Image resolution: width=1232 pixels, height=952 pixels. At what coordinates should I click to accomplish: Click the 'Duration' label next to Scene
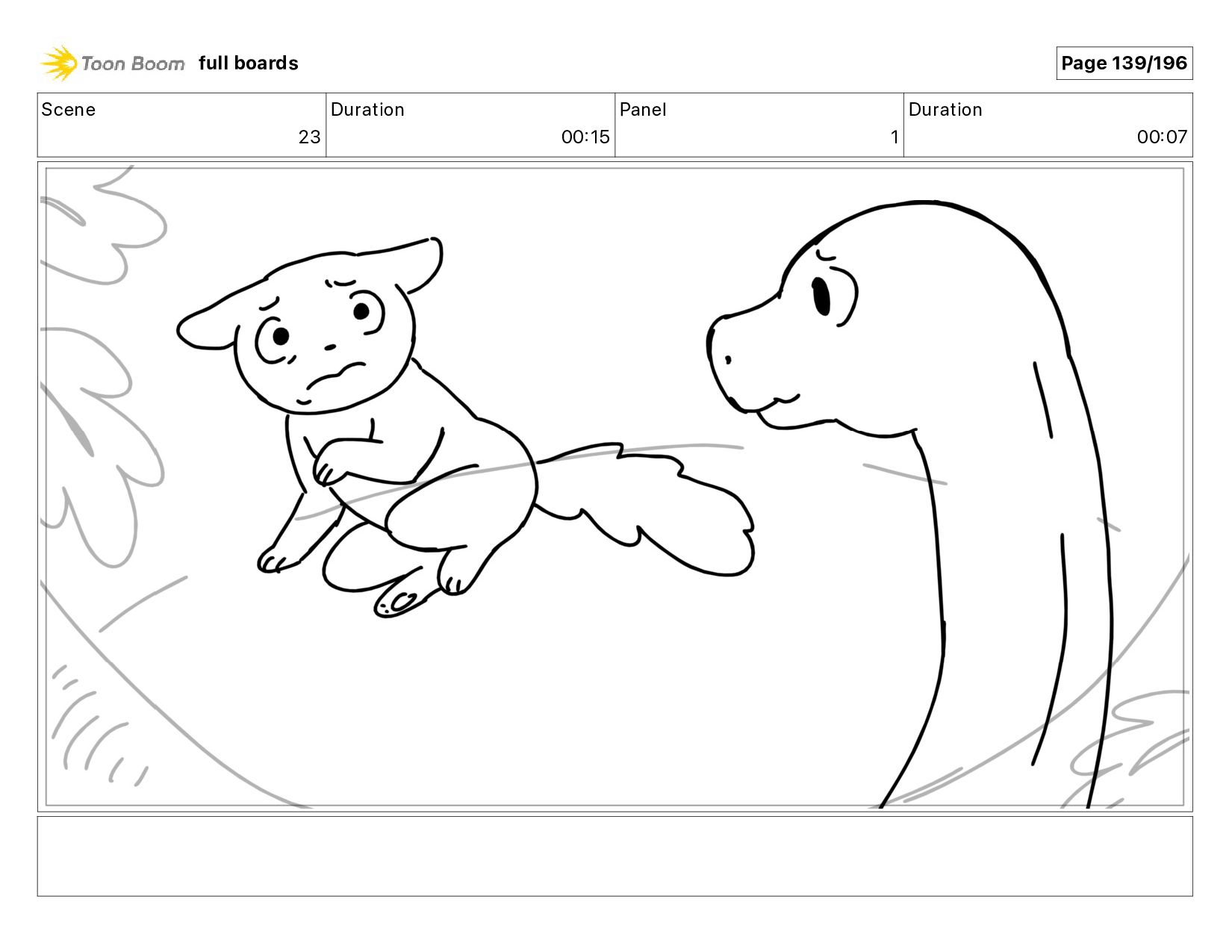click(367, 110)
